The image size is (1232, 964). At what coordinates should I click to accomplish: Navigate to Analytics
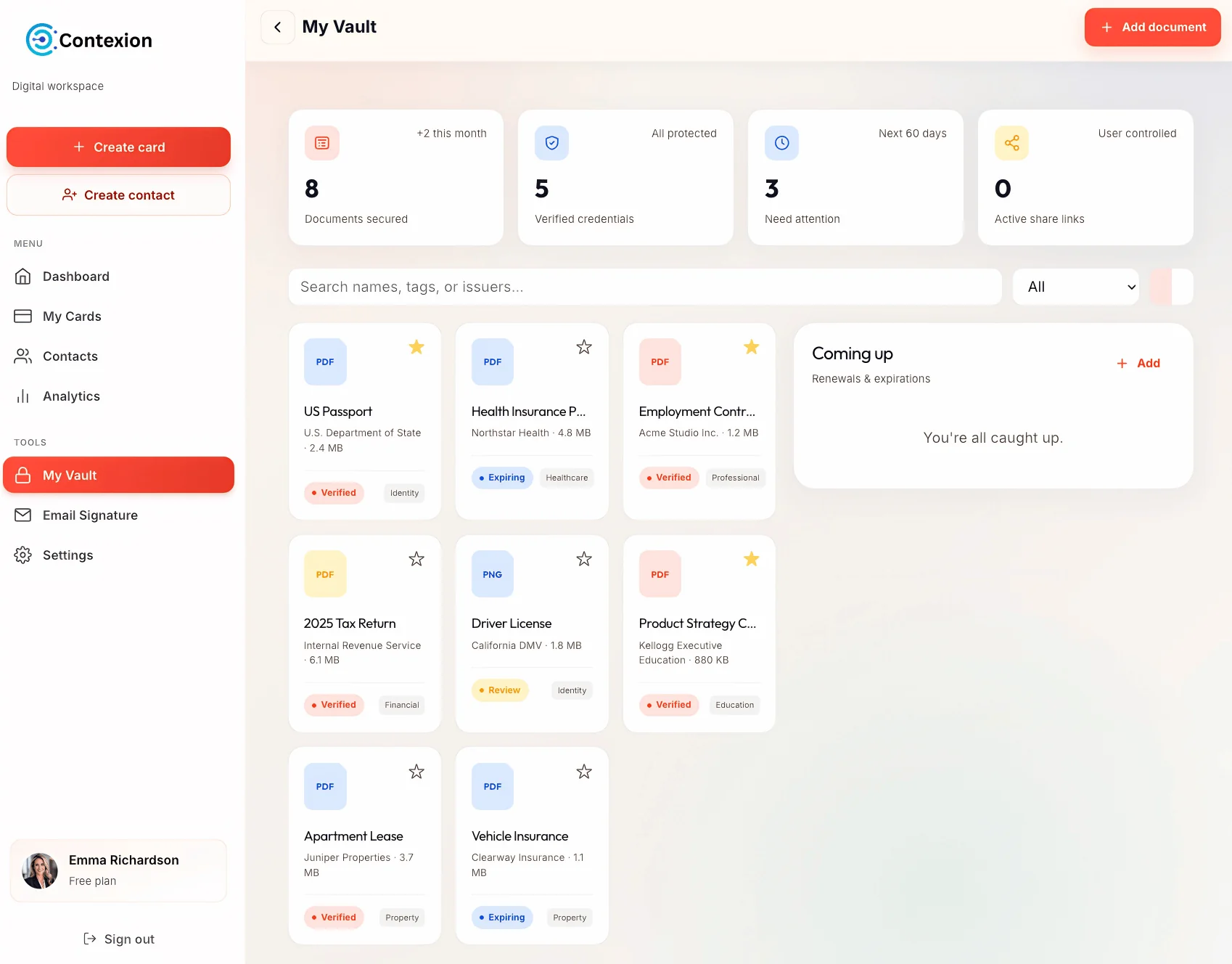coord(118,396)
